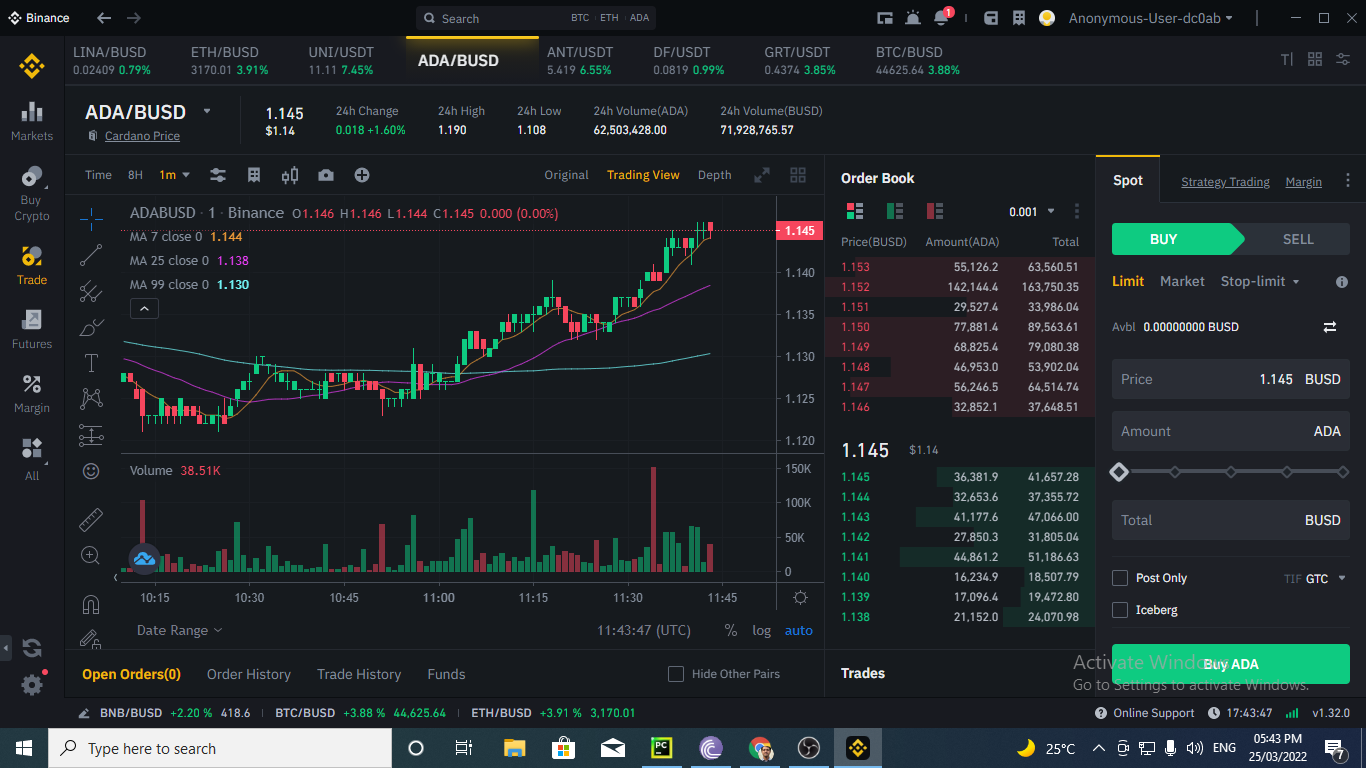Screen dimensions: 1366x768
Task: Open the Markets section in left sidebar
Action: click(31, 120)
